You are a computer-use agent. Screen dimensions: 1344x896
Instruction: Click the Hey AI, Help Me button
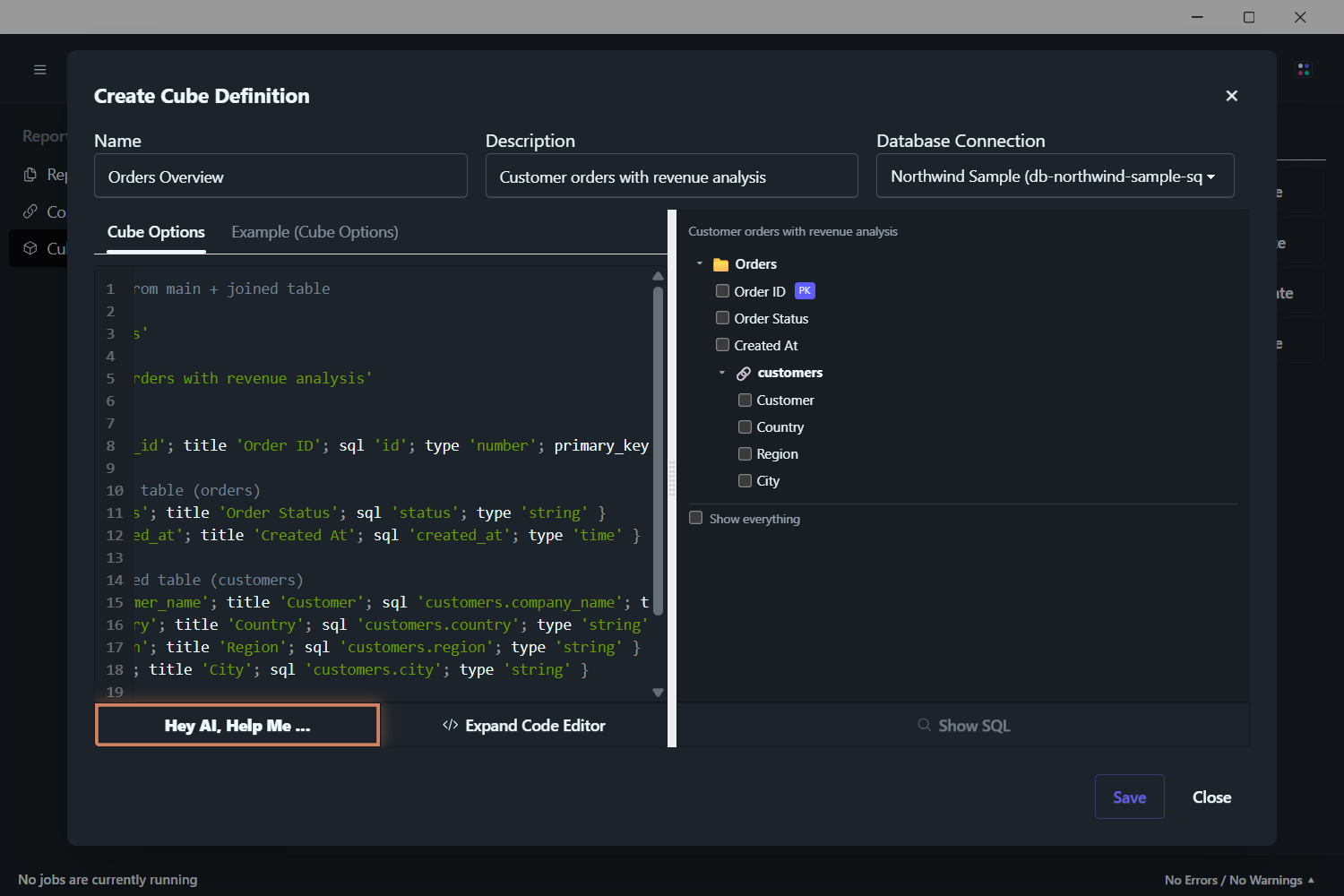click(237, 725)
